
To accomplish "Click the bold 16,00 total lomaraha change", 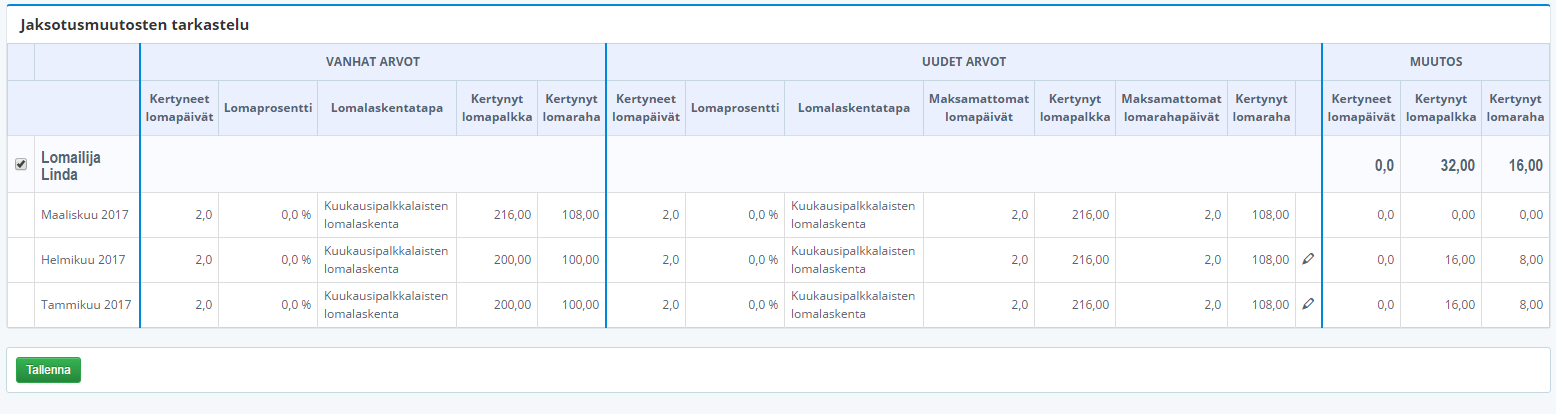I will click(1526, 166).
